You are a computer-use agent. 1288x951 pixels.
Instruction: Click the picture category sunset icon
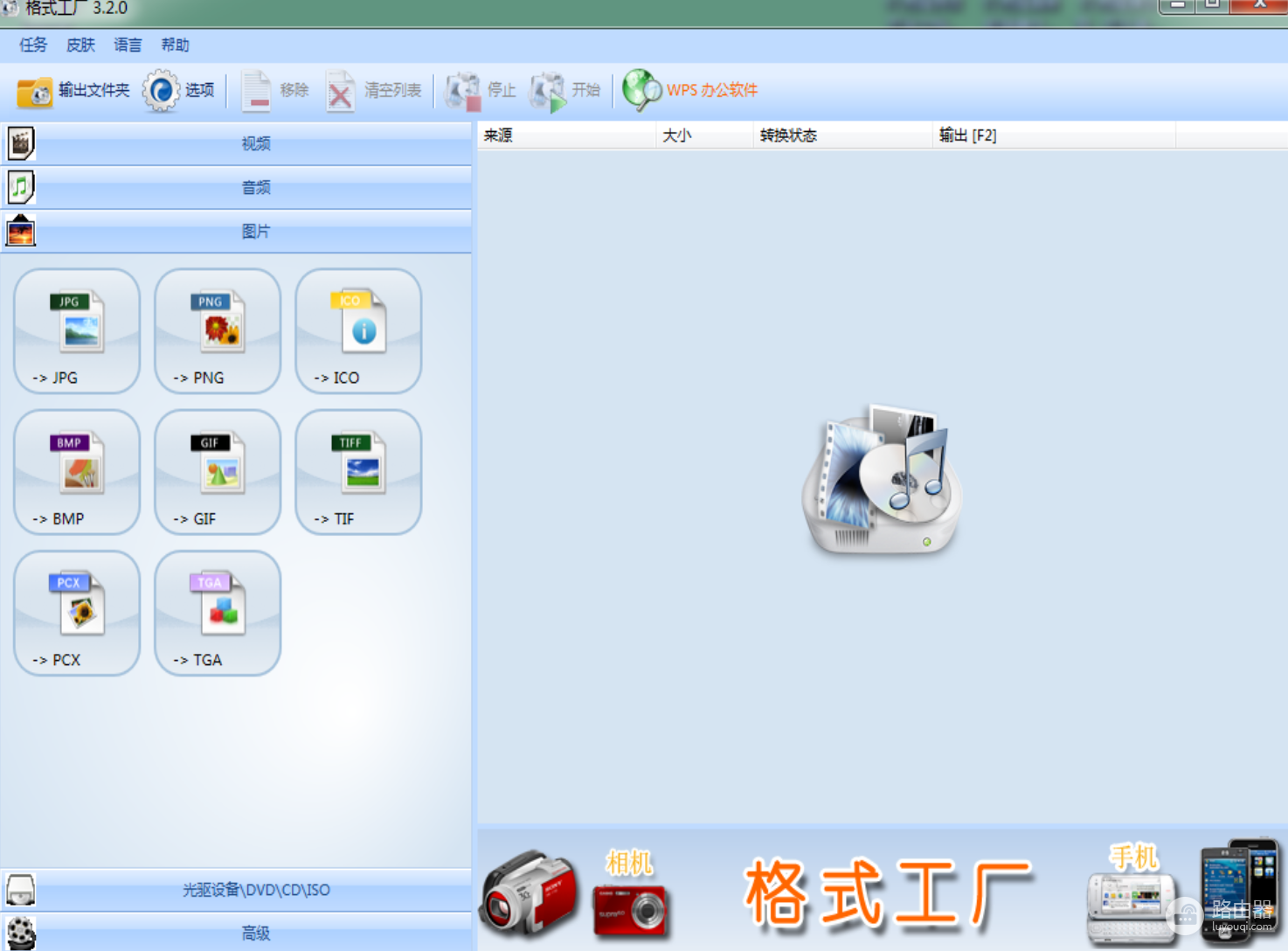pos(21,231)
